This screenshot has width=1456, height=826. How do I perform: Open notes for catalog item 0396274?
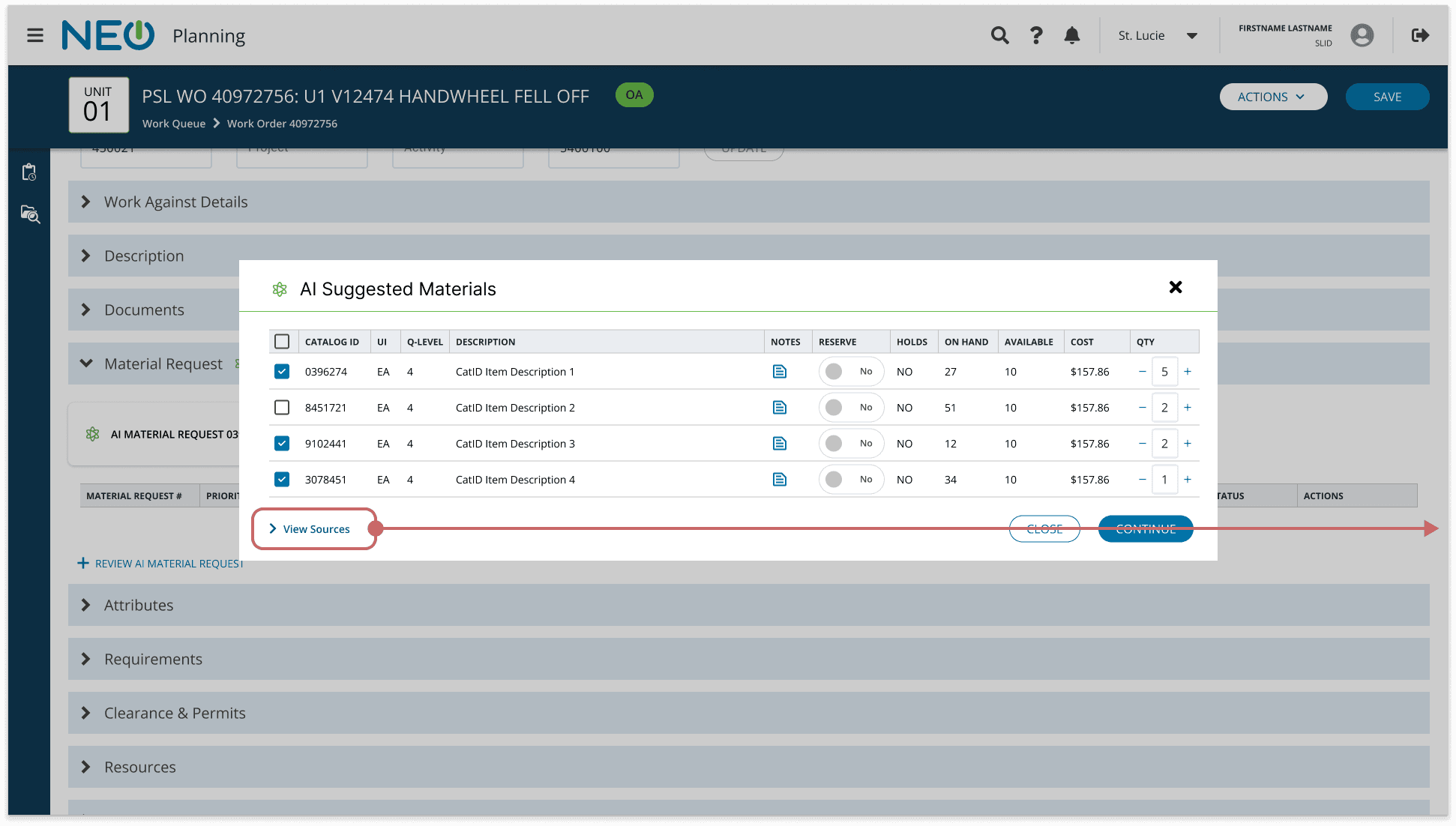coord(780,372)
